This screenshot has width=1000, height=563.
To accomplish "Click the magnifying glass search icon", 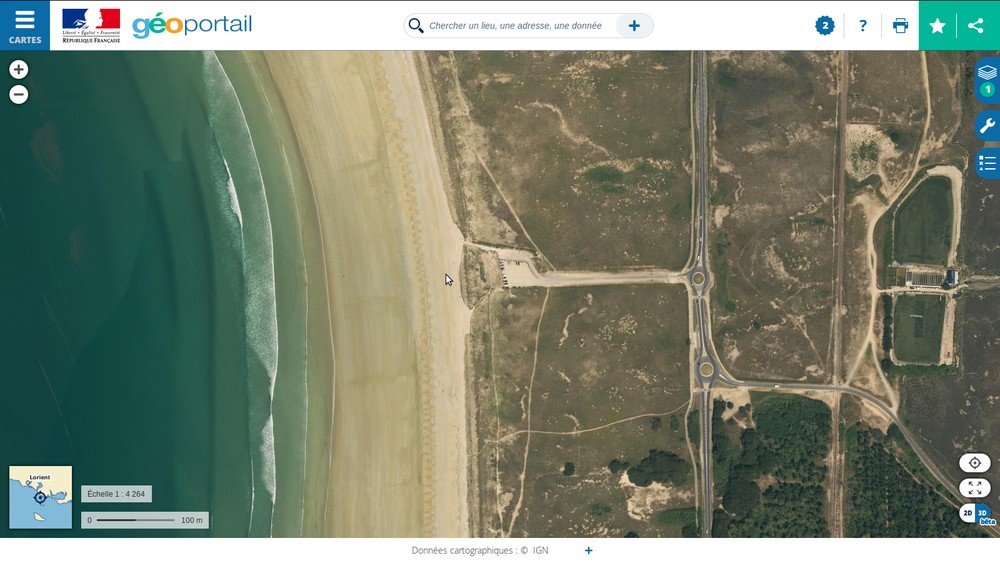I will pyautogui.click(x=416, y=26).
